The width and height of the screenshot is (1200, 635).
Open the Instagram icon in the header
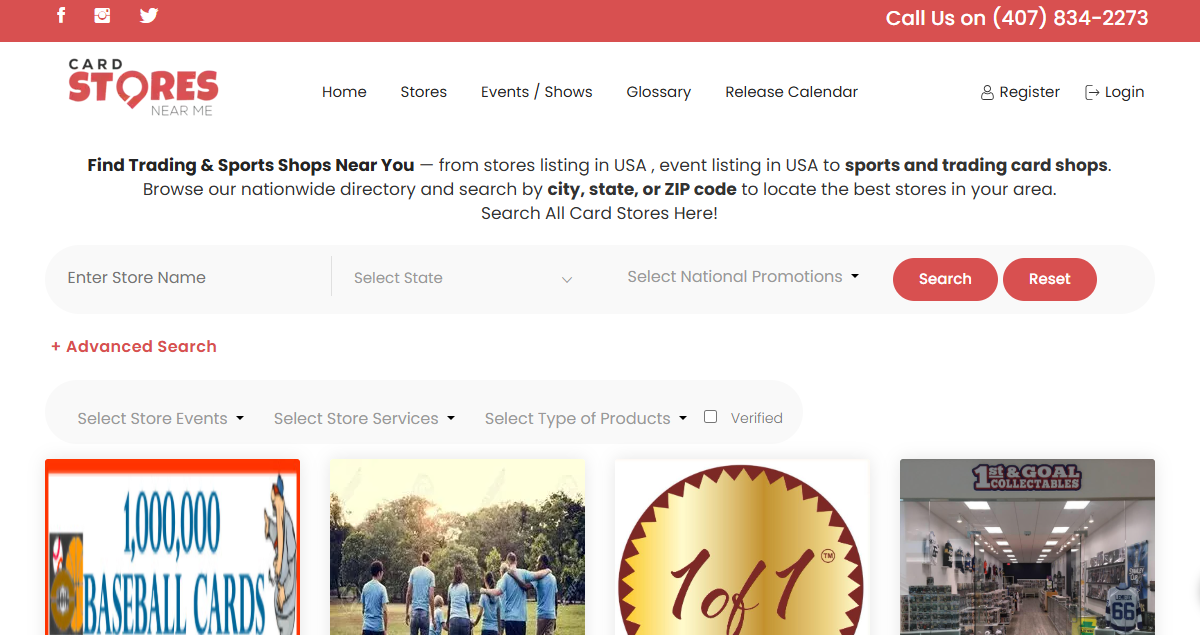tap(101, 15)
